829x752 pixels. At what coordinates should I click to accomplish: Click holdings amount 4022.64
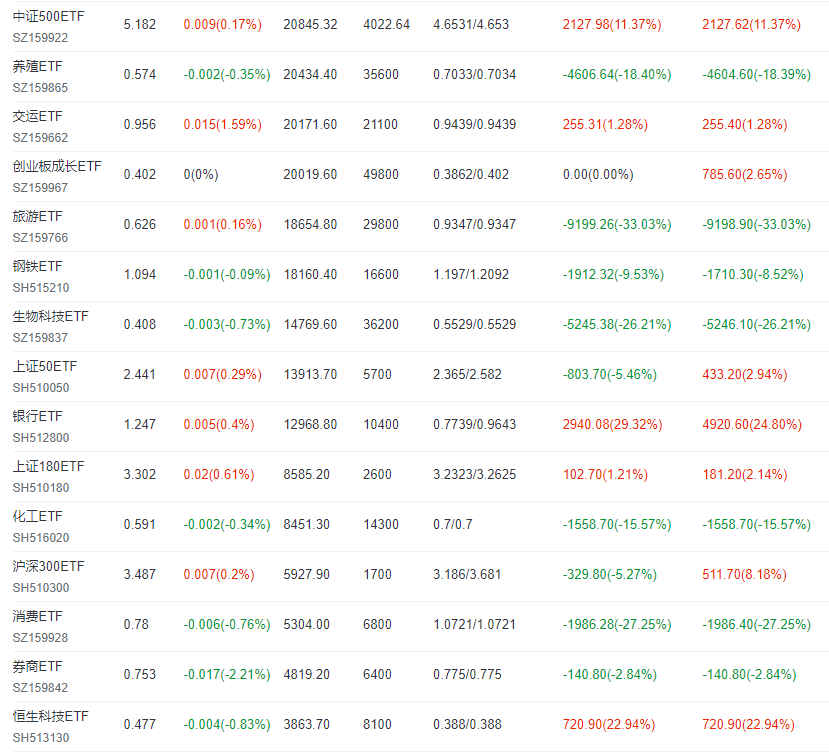tap(386, 24)
